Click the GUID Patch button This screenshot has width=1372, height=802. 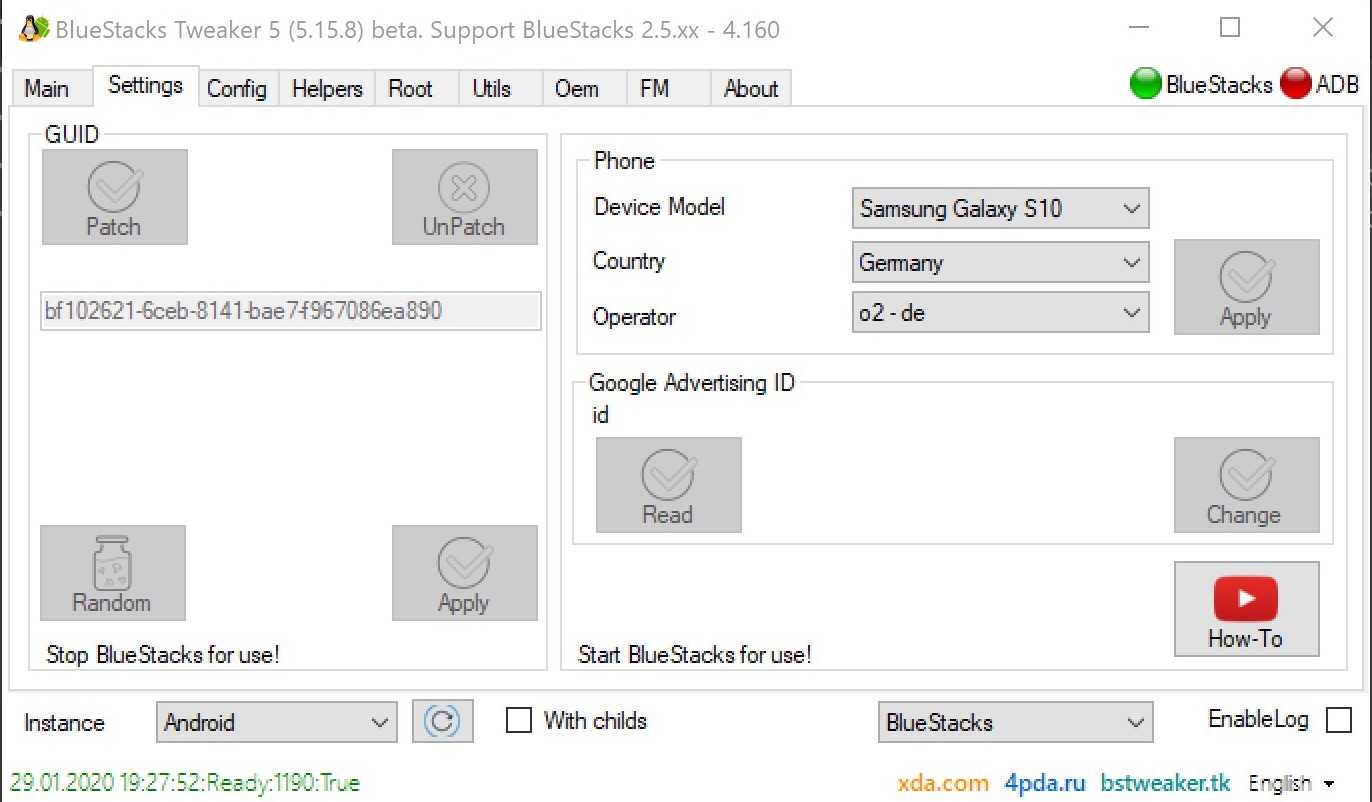tap(114, 197)
